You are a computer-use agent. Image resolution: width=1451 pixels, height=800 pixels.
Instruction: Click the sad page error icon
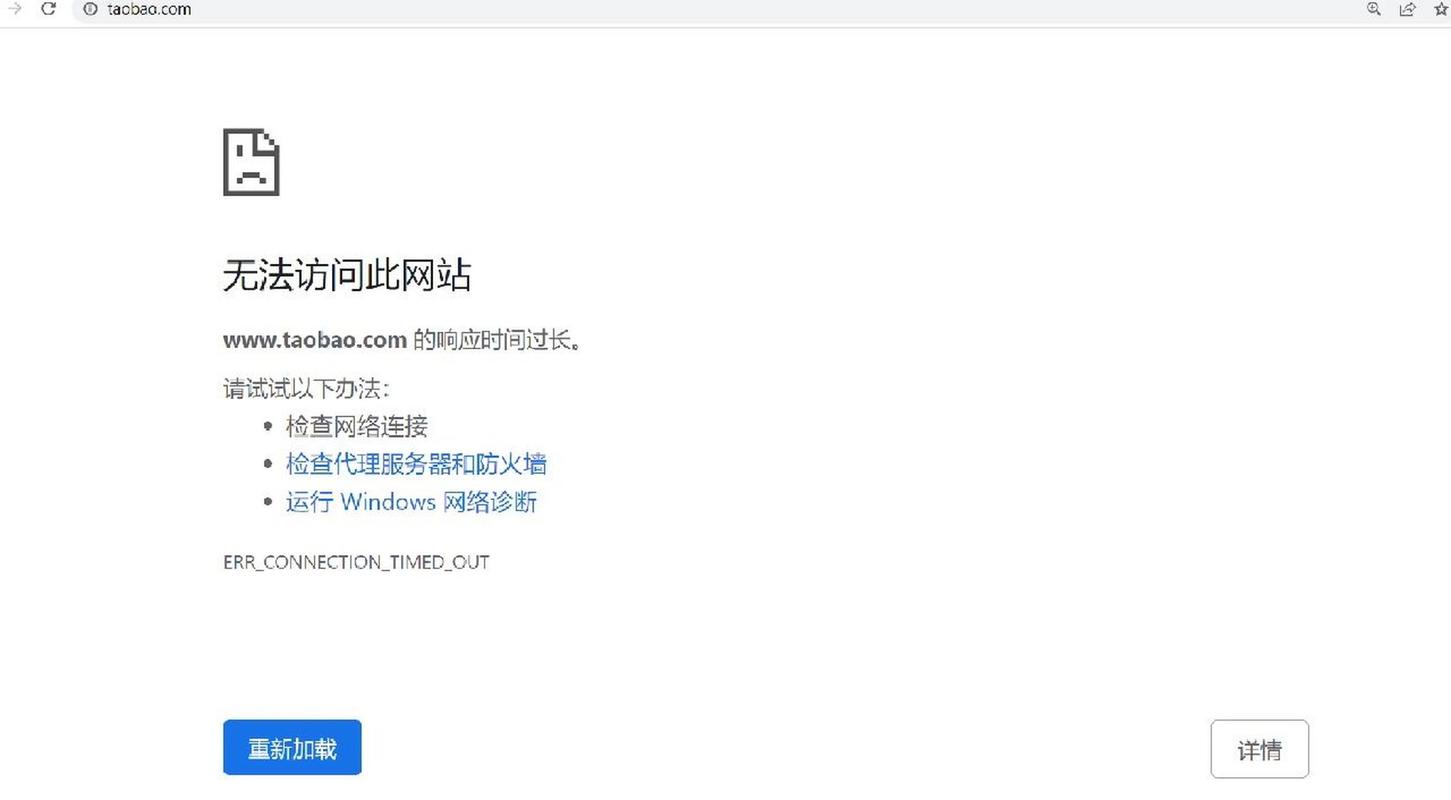tap(251, 162)
